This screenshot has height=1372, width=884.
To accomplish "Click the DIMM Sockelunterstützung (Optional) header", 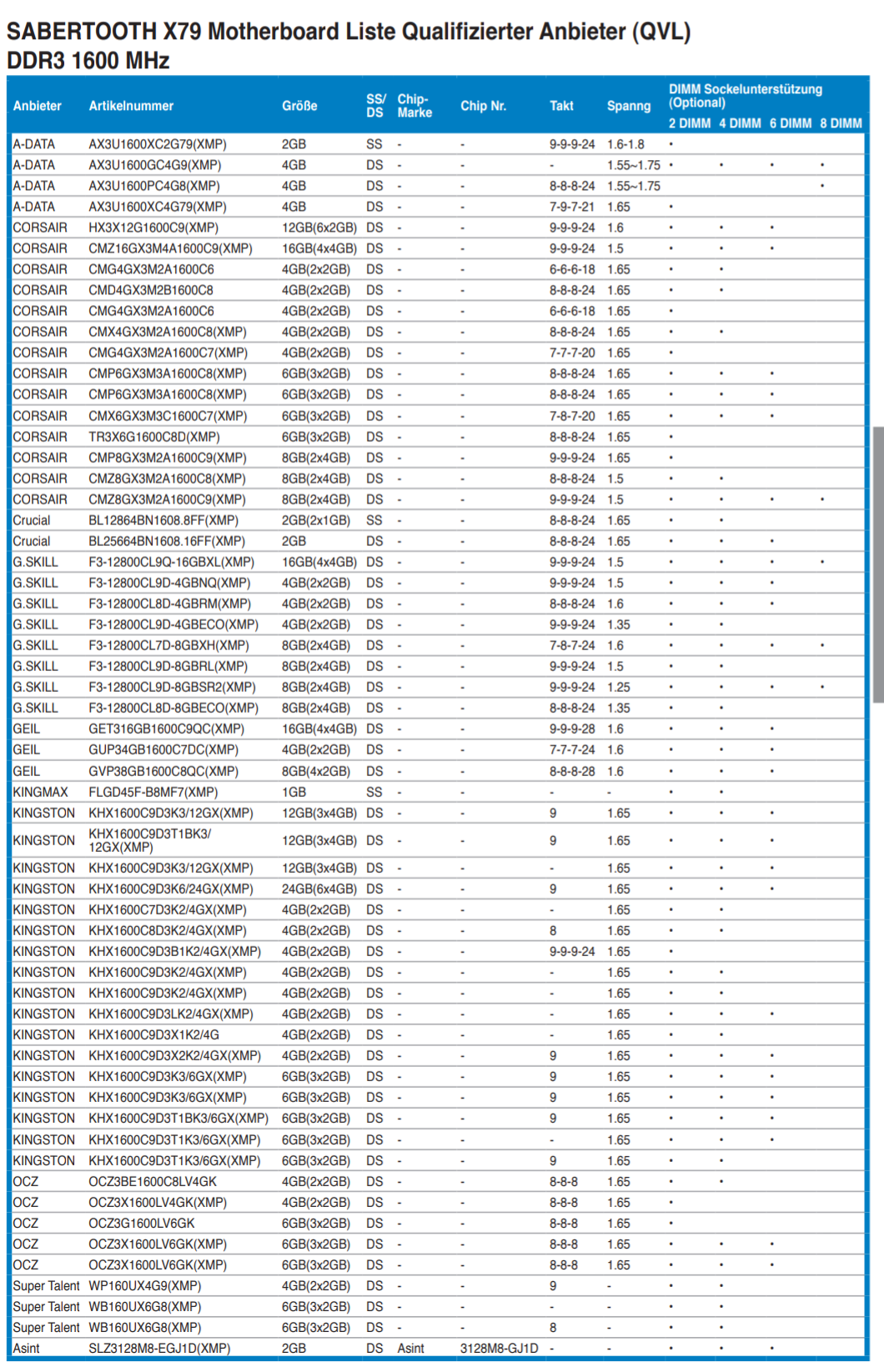I will 746,96.
